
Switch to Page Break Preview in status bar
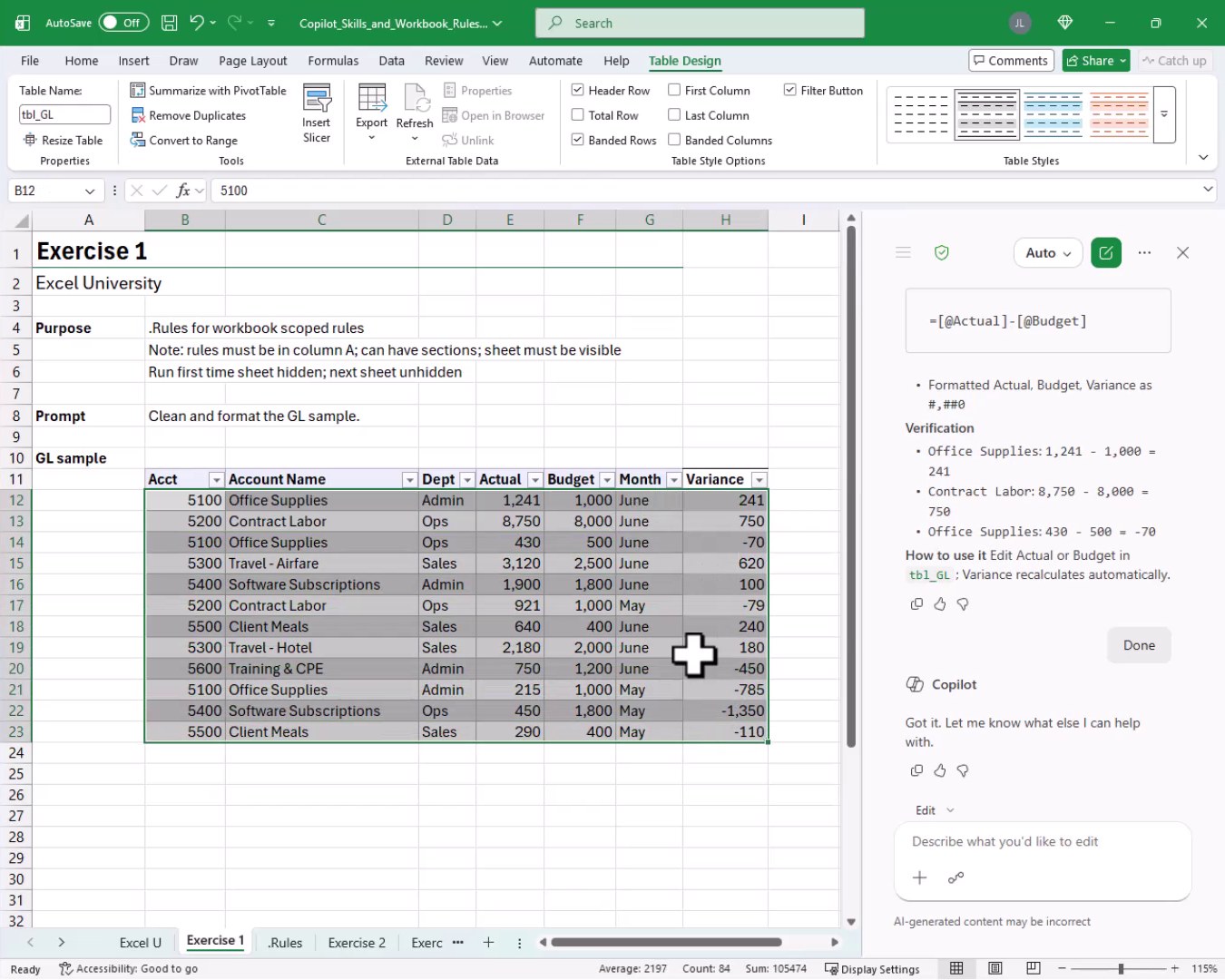tap(1034, 968)
